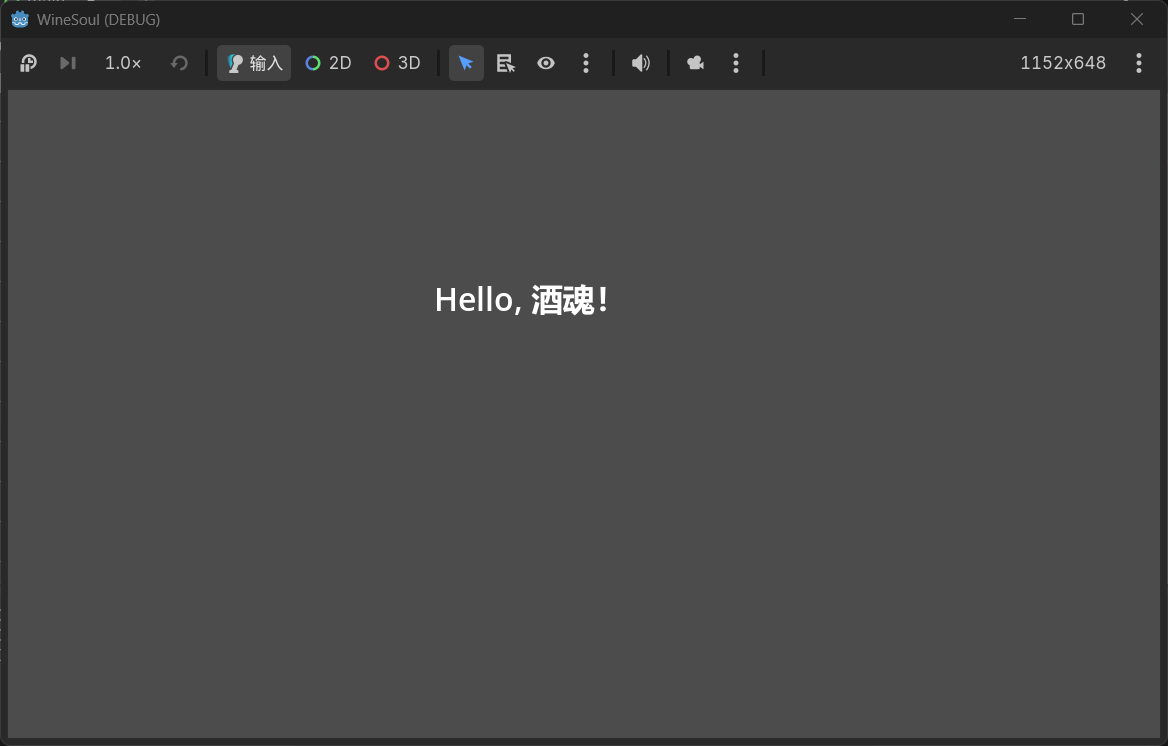Select 2D node selection mode
This screenshot has height=746, width=1168.
coord(328,63)
